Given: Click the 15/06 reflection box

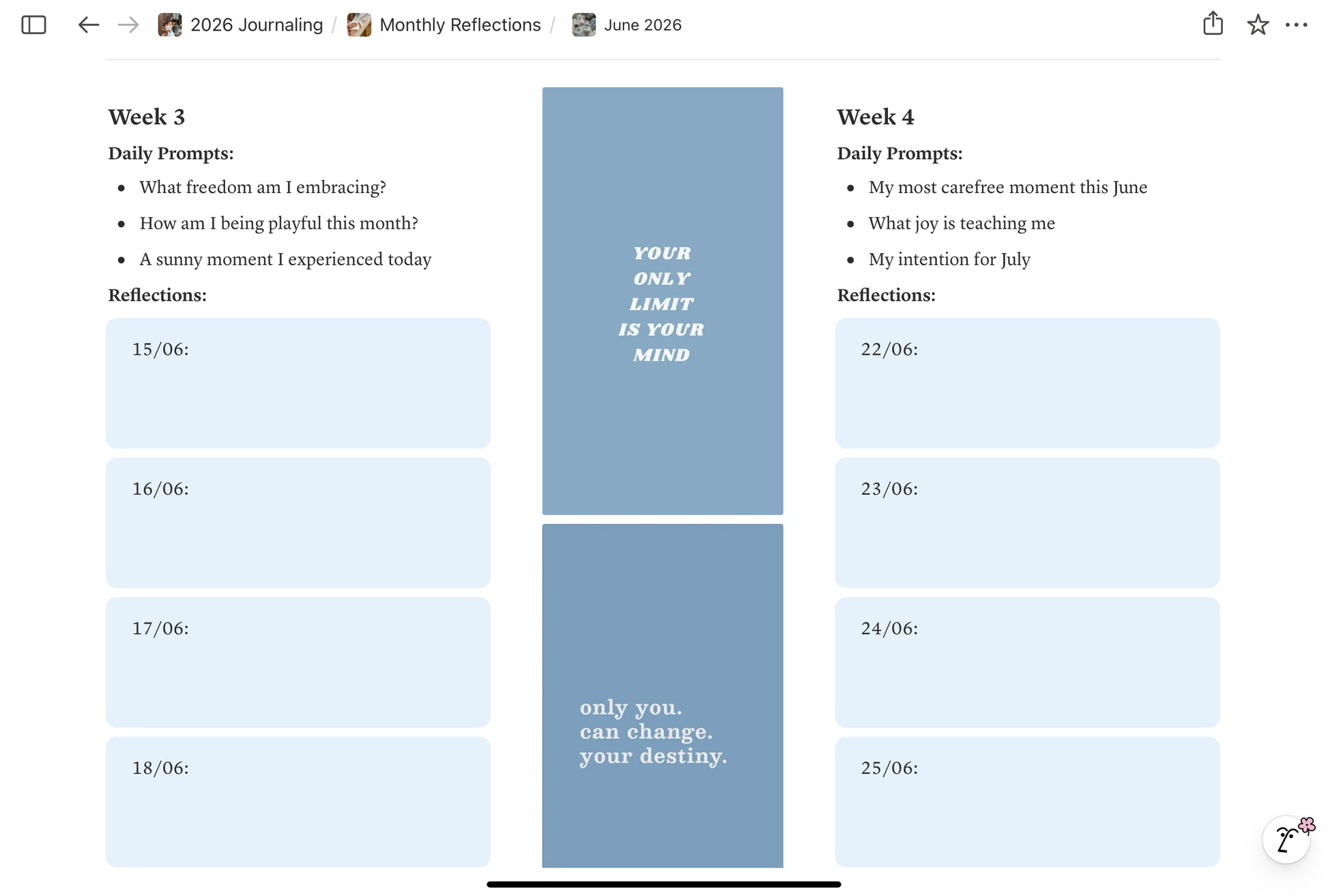Looking at the screenshot, I should point(298,383).
